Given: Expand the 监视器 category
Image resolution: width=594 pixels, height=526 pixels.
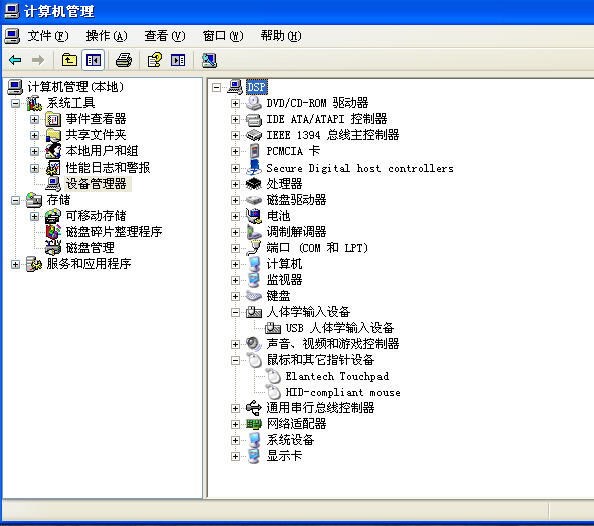Looking at the screenshot, I should coord(235,280).
